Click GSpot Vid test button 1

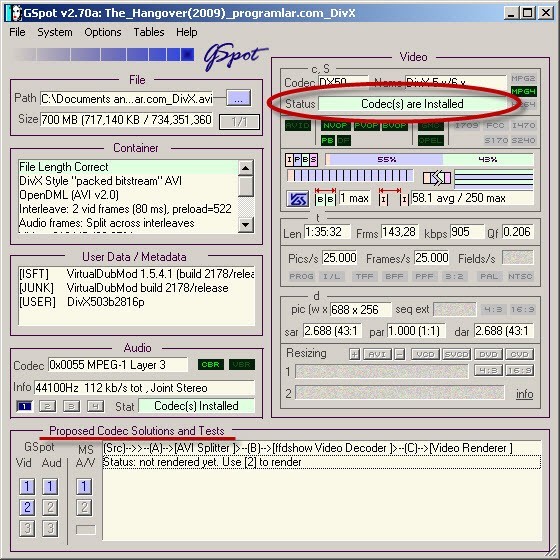(x=27, y=486)
